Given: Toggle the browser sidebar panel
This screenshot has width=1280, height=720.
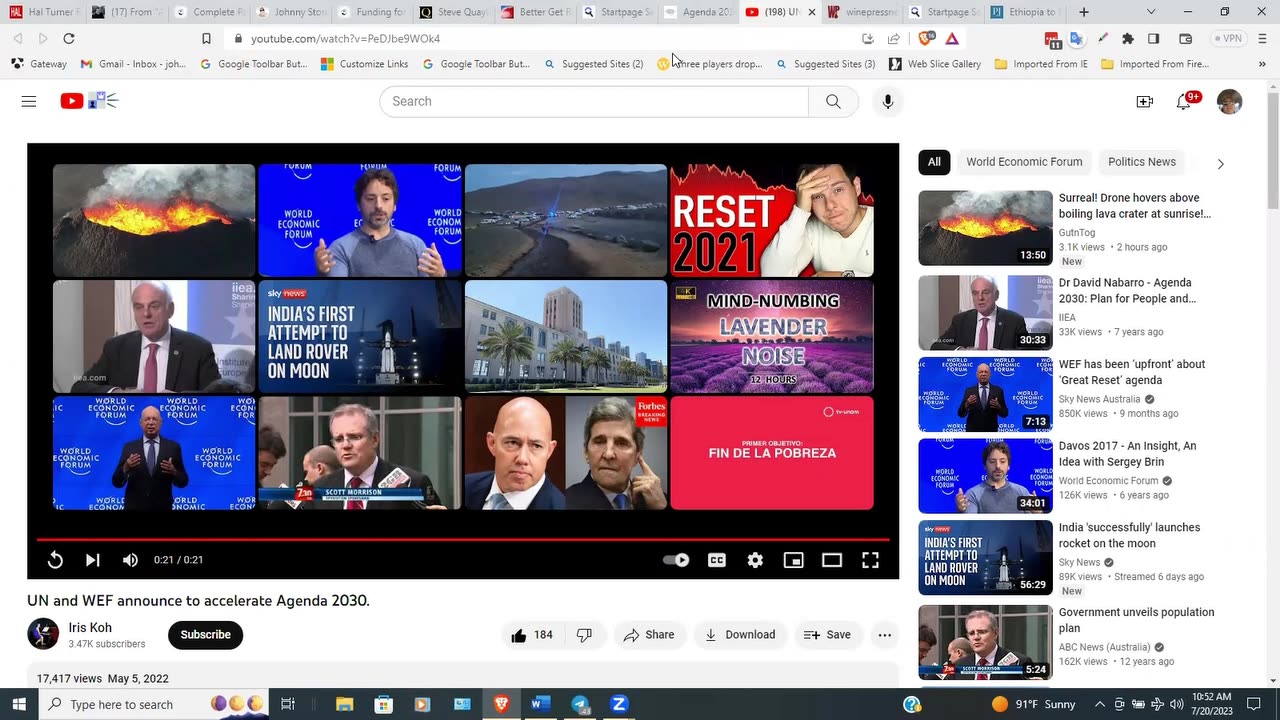Looking at the screenshot, I should (1153, 38).
